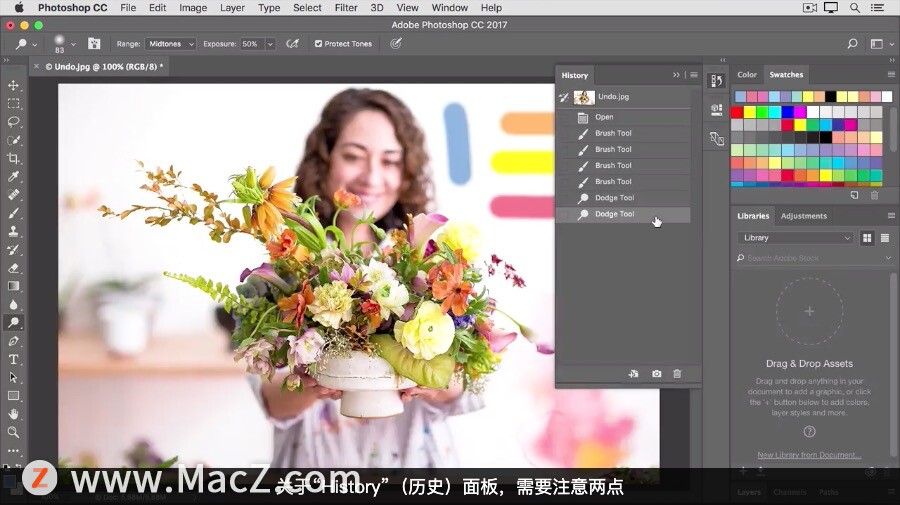This screenshot has width=900, height=505.
Task: Open the Window menu
Action: [x=449, y=7]
